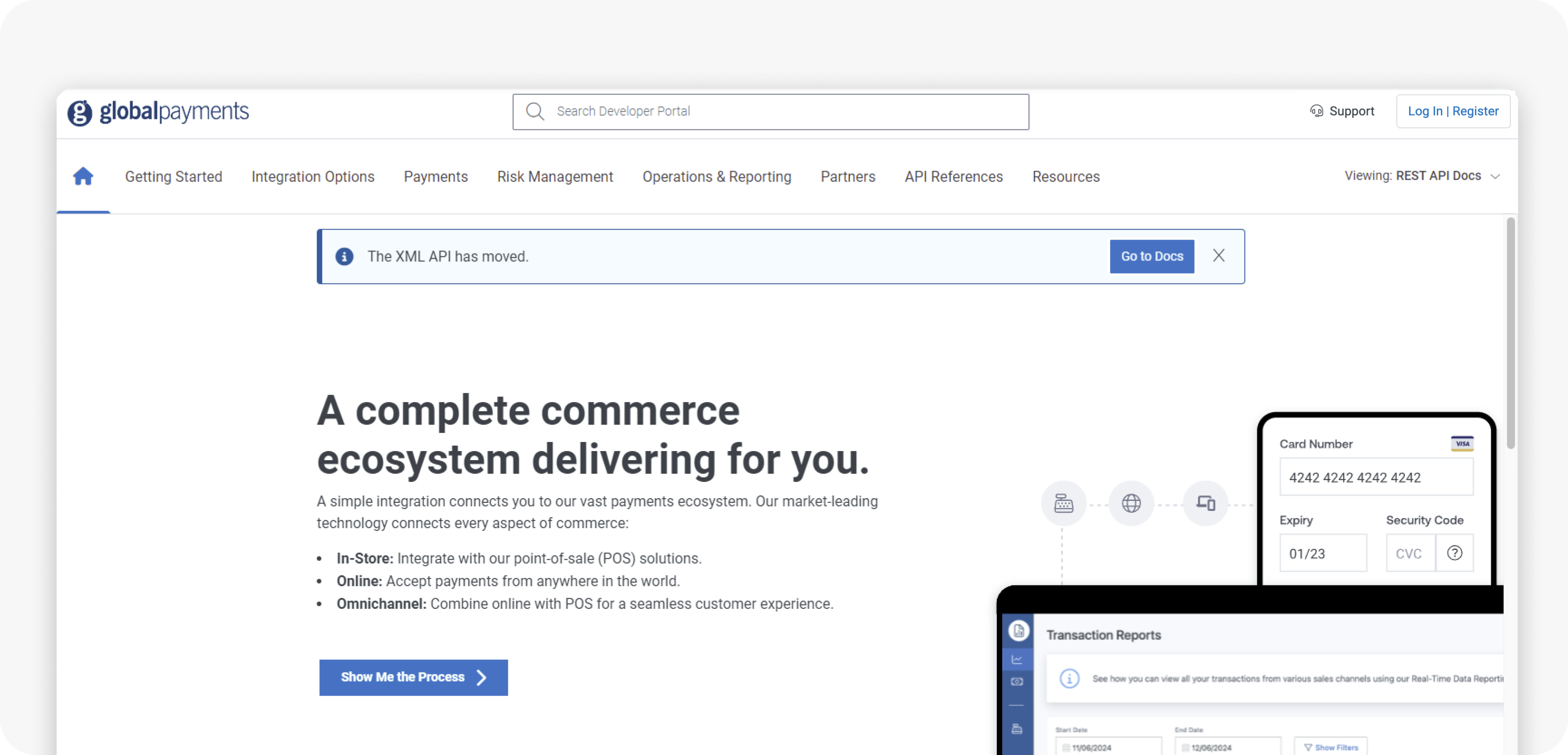1568x755 pixels.
Task: Select the line chart icon in Transaction Reports sidebar
Action: click(x=1016, y=659)
